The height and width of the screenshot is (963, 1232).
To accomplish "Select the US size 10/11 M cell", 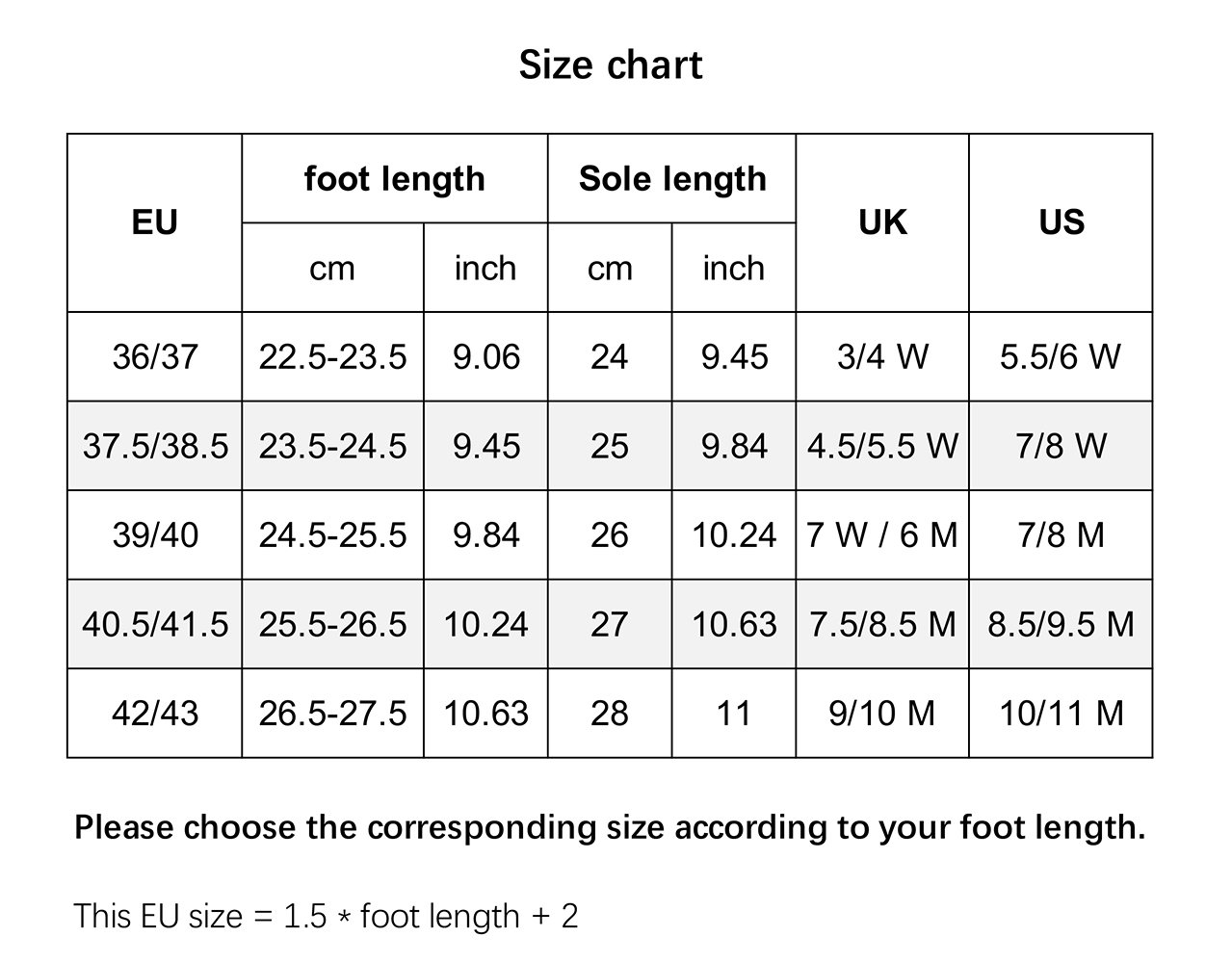I will click(1061, 714).
